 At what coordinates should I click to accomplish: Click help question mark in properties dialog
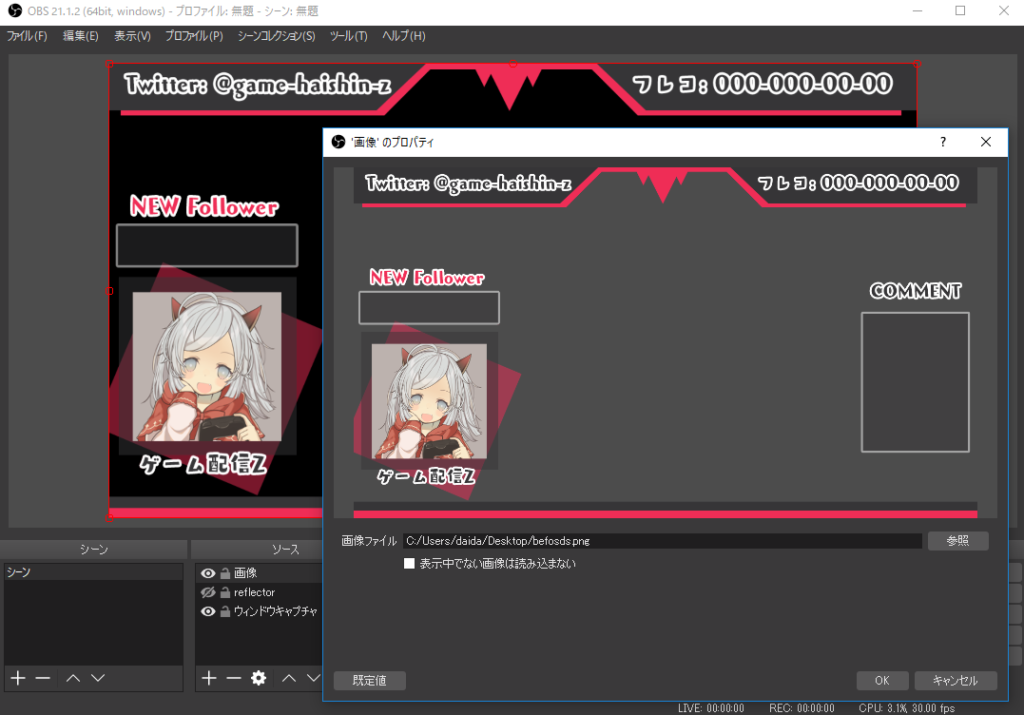coord(943,142)
